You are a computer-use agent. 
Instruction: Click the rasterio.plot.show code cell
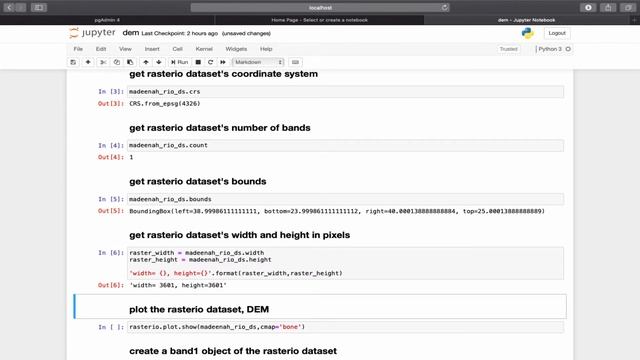click(x=345, y=327)
